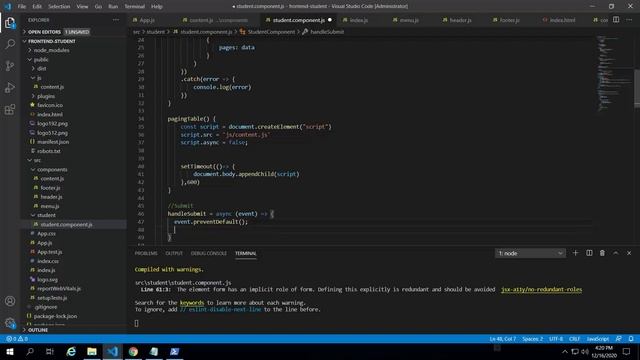Image resolution: width=640 pixels, height=360 pixels.
Task: Switch to Chrome on taskbar
Action: pyautogui.click(x=133, y=351)
